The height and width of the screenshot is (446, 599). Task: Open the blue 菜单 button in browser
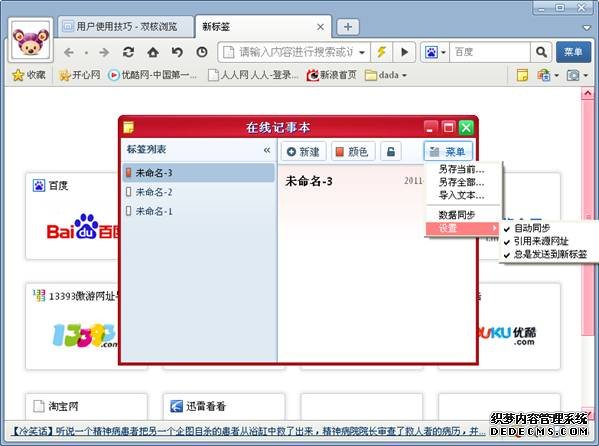(x=573, y=52)
